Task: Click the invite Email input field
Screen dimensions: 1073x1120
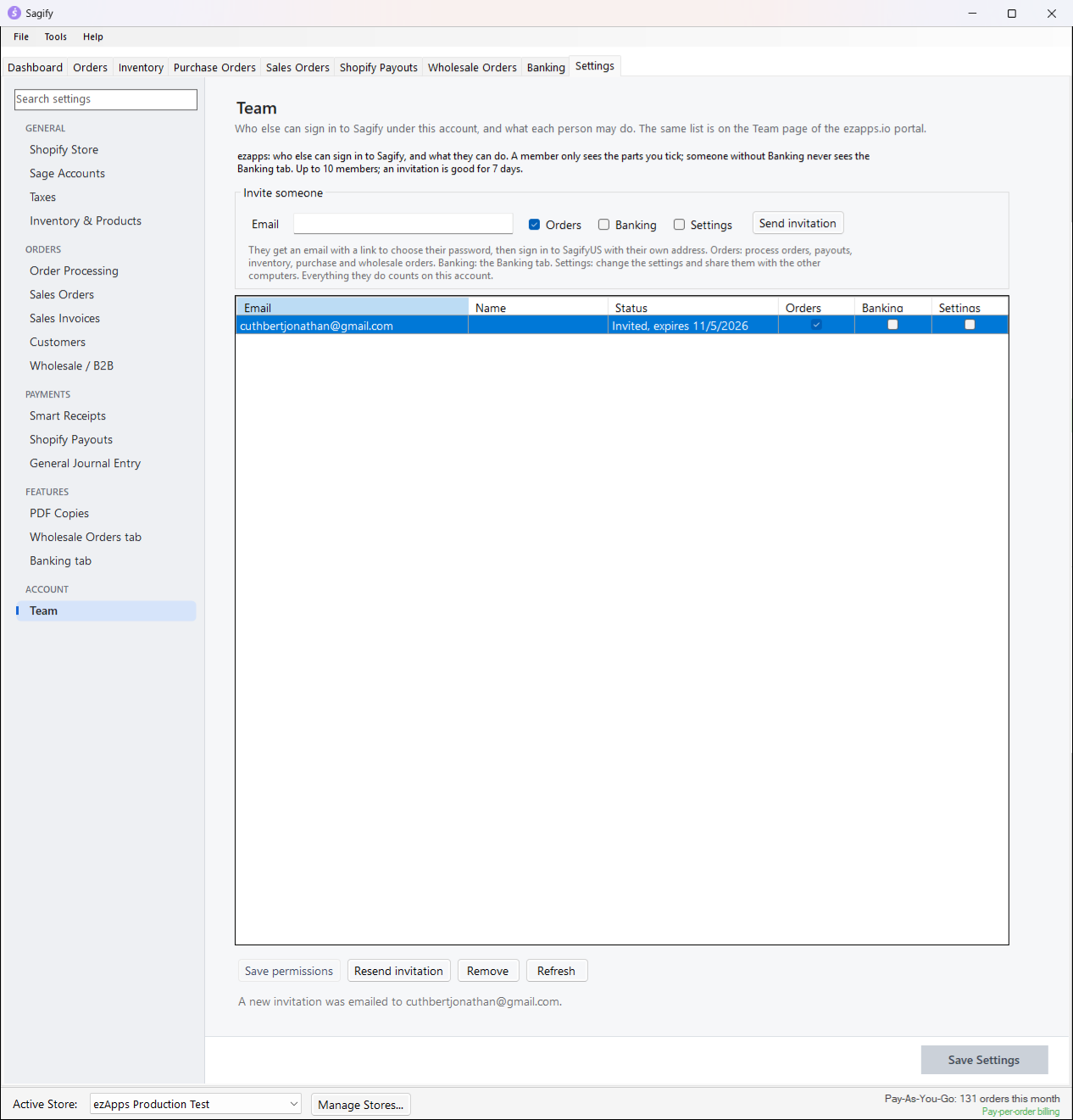Action: [x=403, y=224]
